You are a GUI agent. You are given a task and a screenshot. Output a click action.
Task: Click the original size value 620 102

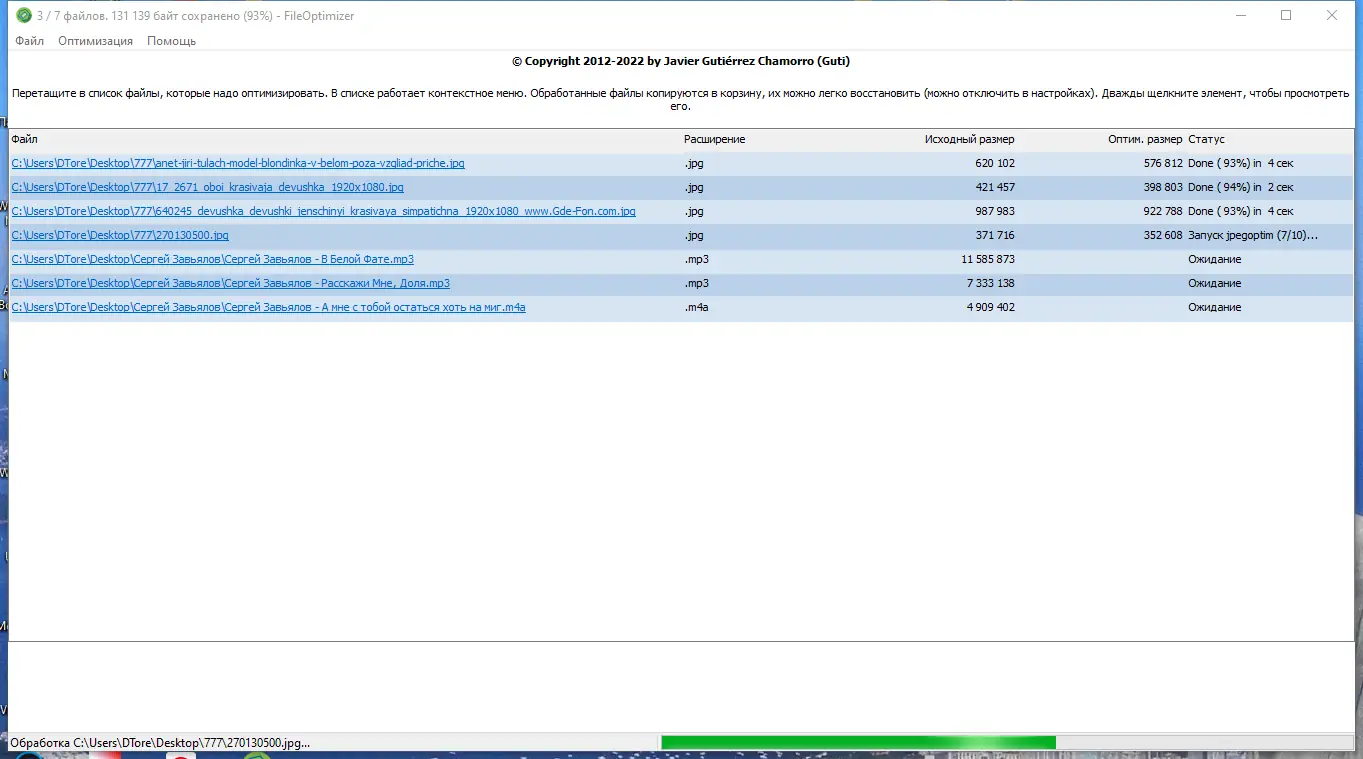995,163
